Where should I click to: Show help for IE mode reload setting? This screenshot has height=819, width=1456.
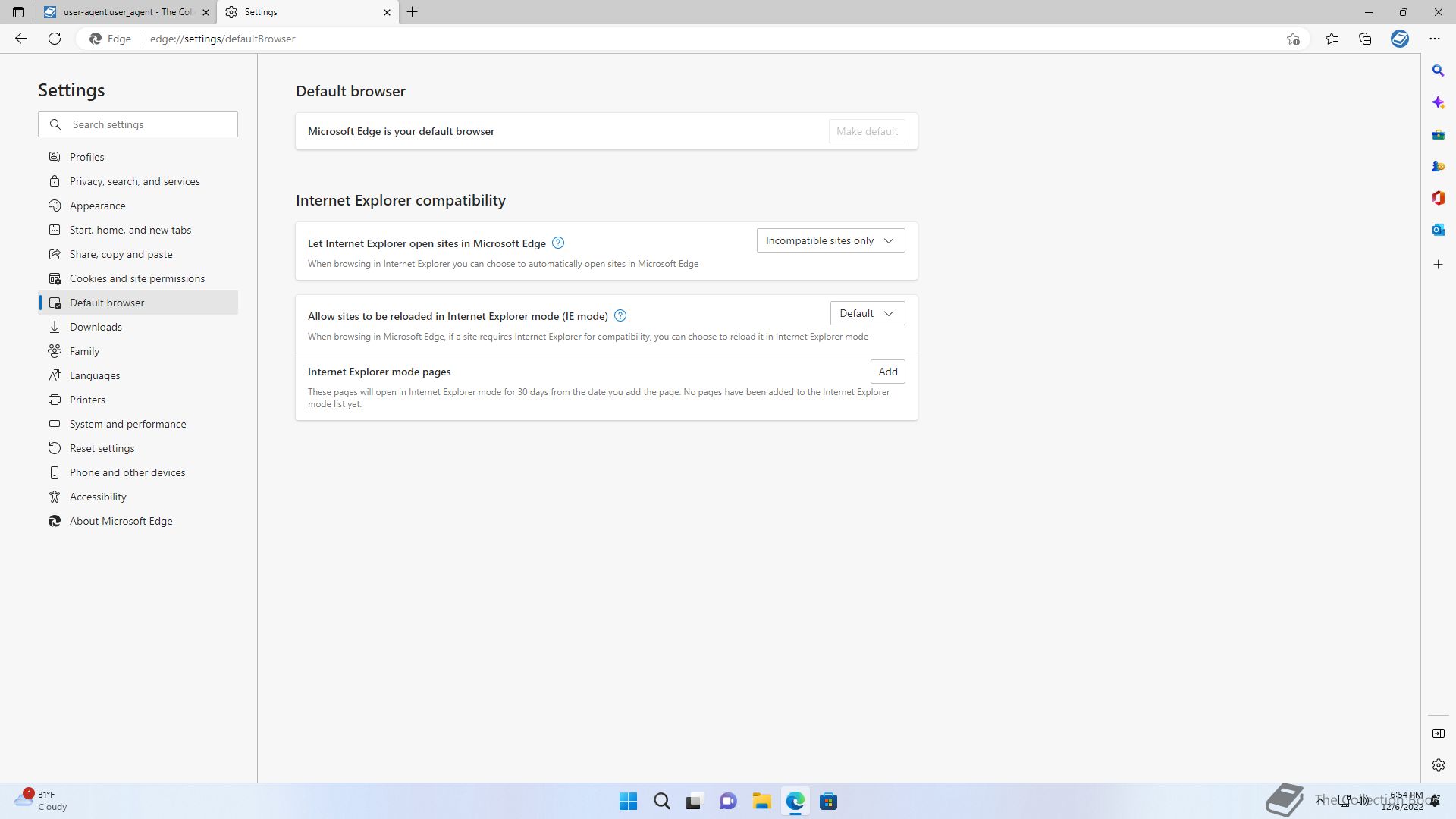point(620,315)
